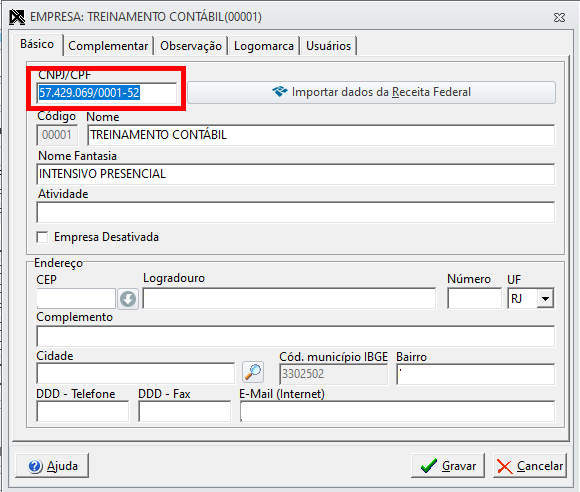Image resolution: width=580 pixels, height=492 pixels.
Task: Open the UF state dropdown
Action: [546, 299]
